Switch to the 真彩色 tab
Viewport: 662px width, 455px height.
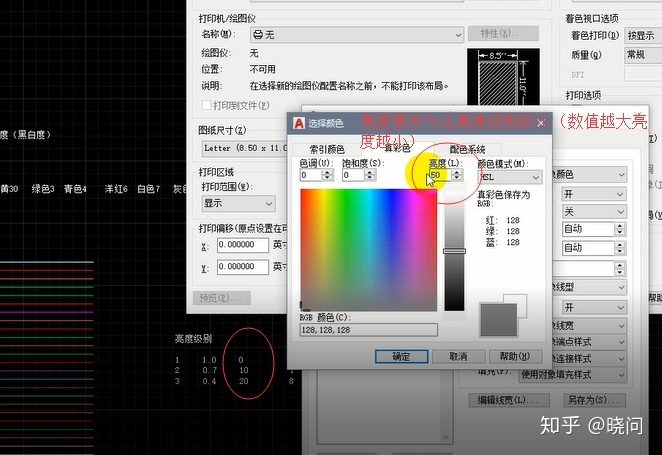397,148
